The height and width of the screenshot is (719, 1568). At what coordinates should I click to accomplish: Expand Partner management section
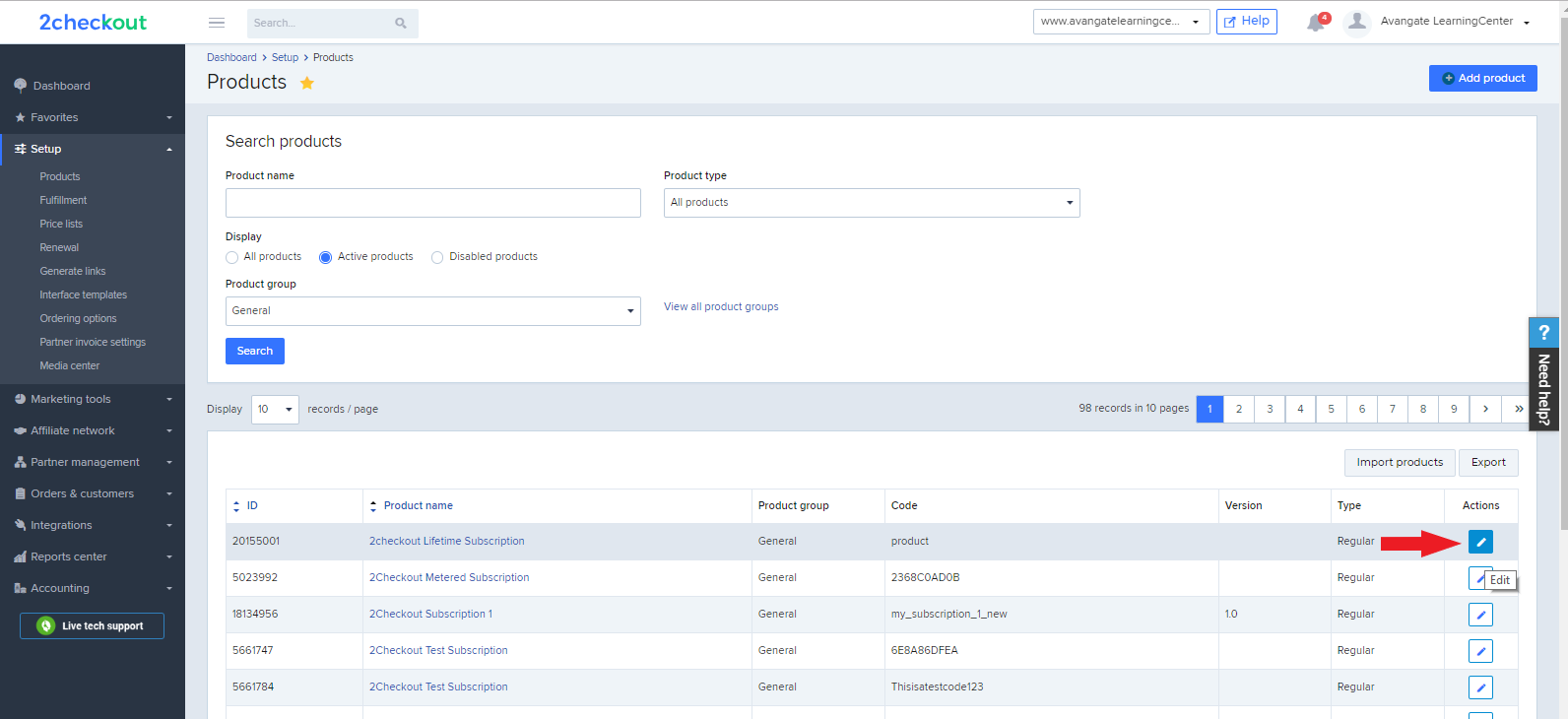[93, 462]
